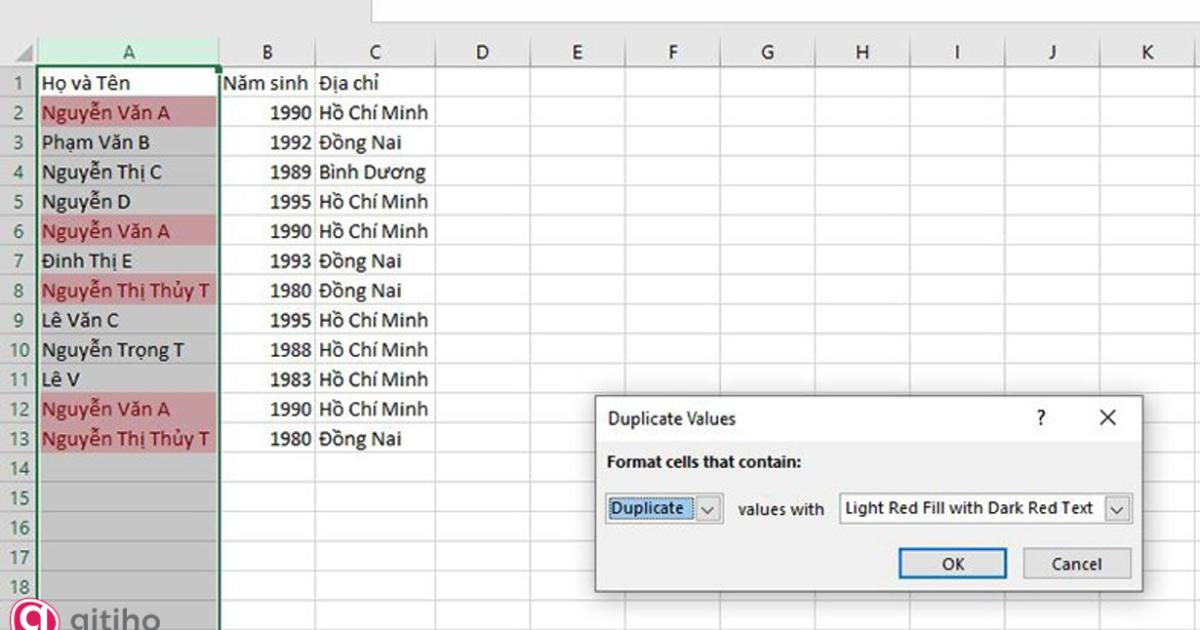Click OK to confirm duplicate highlighting
The width and height of the screenshot is (1200, 630).
click(x=952, y=563)
